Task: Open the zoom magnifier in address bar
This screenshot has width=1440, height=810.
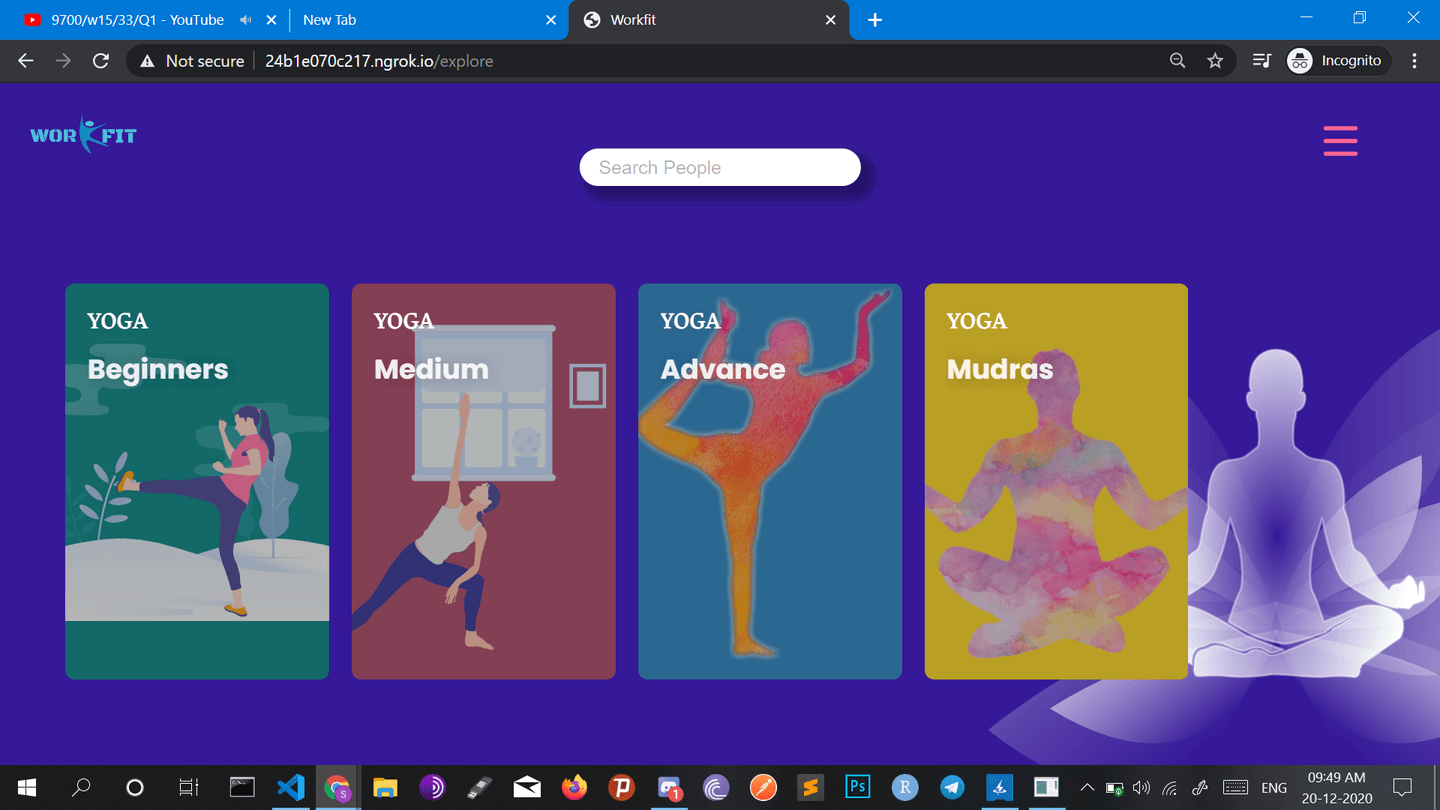Action: click(1178, 61)
